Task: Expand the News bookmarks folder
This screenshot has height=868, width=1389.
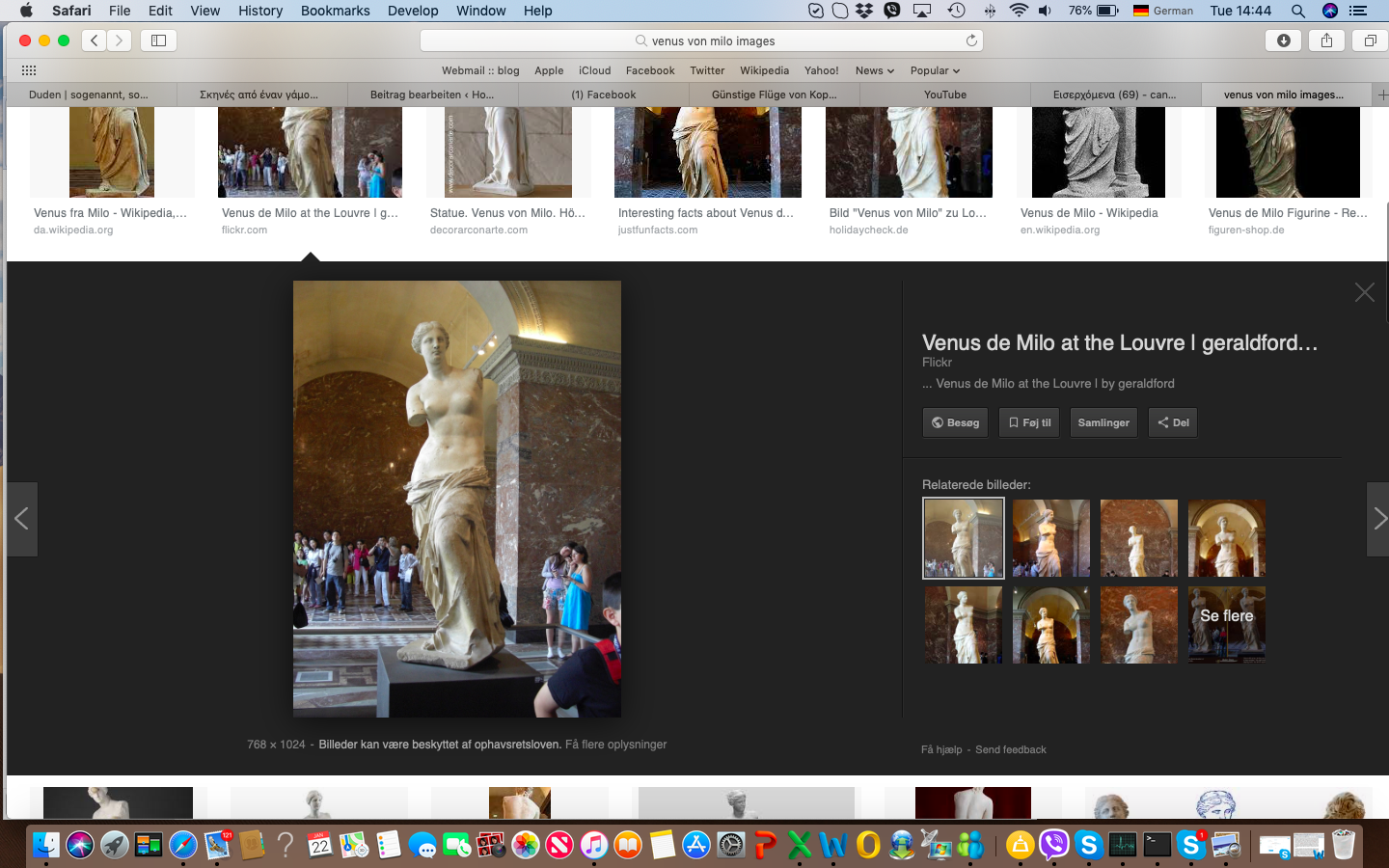Action: (875, 70)
